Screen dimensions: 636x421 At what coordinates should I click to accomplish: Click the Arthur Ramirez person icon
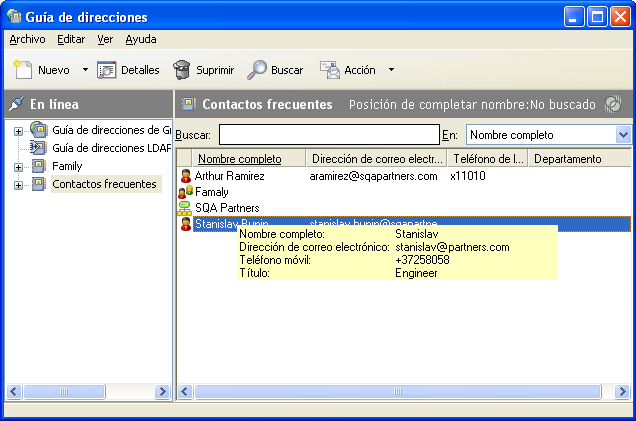point(186,176)
